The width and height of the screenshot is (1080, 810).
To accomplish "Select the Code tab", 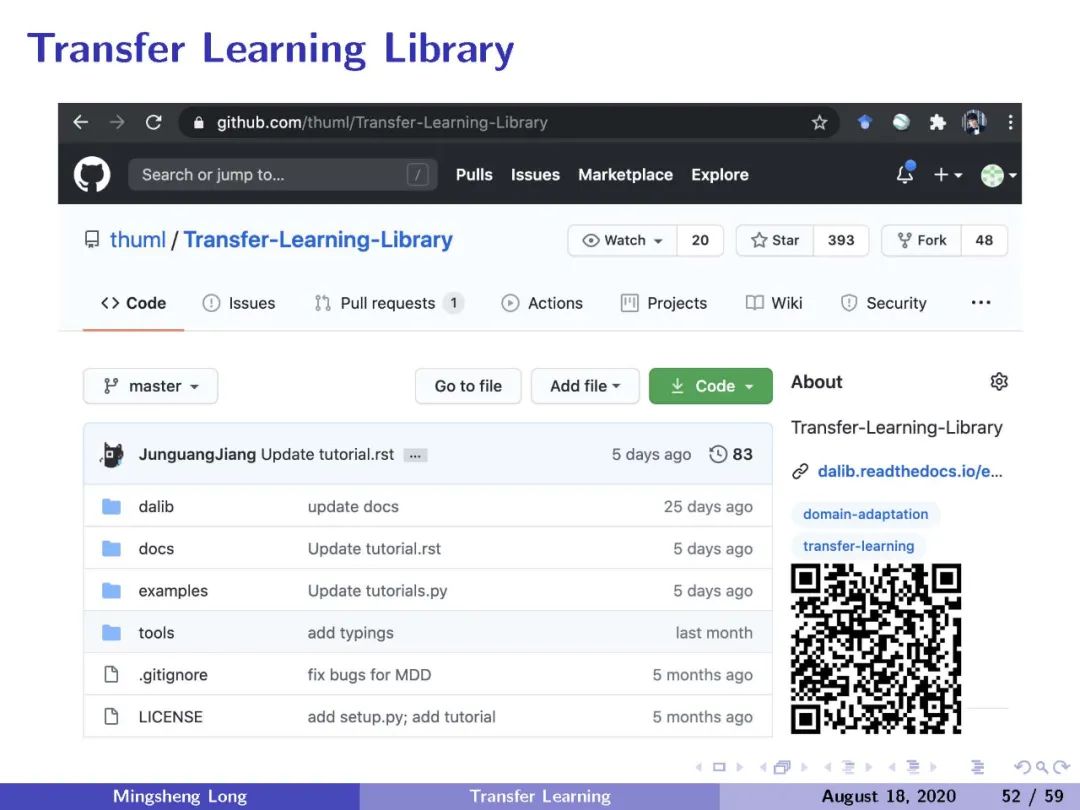I will click(134, 303).
